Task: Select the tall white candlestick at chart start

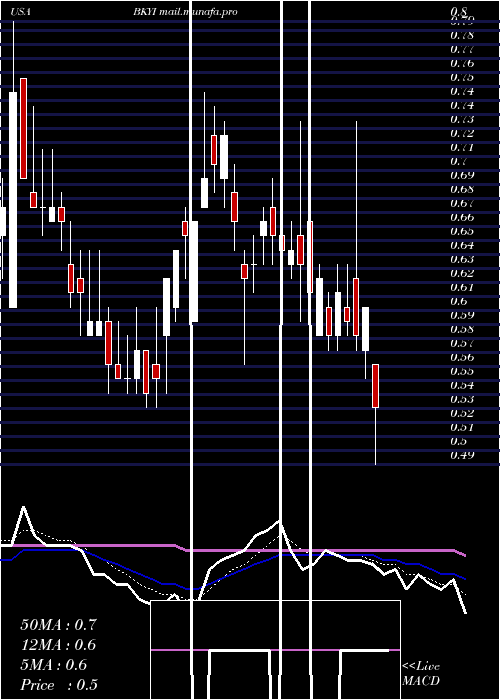Action: point(13,200)
